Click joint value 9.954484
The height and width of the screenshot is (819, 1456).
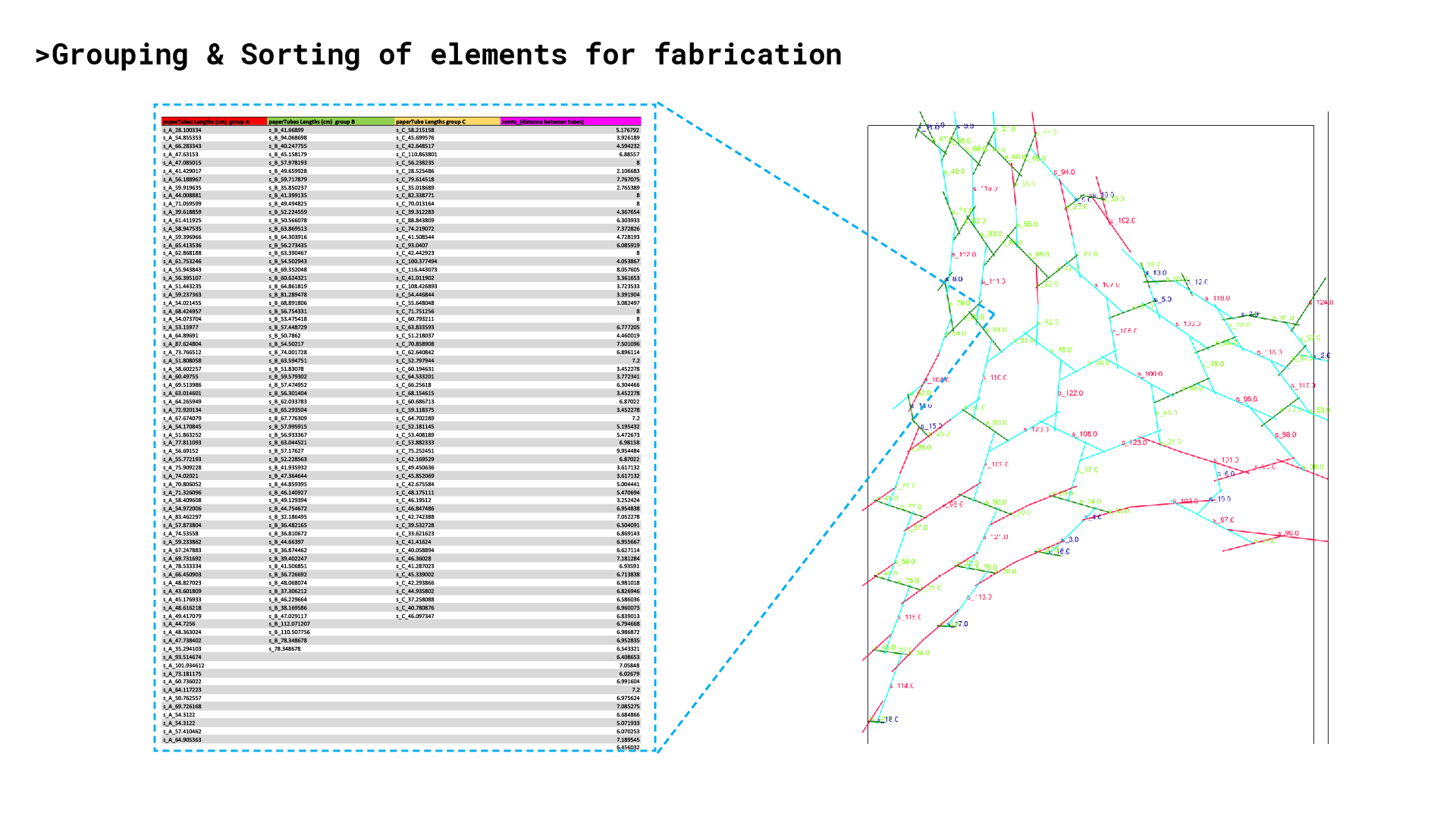click(628, 451)
